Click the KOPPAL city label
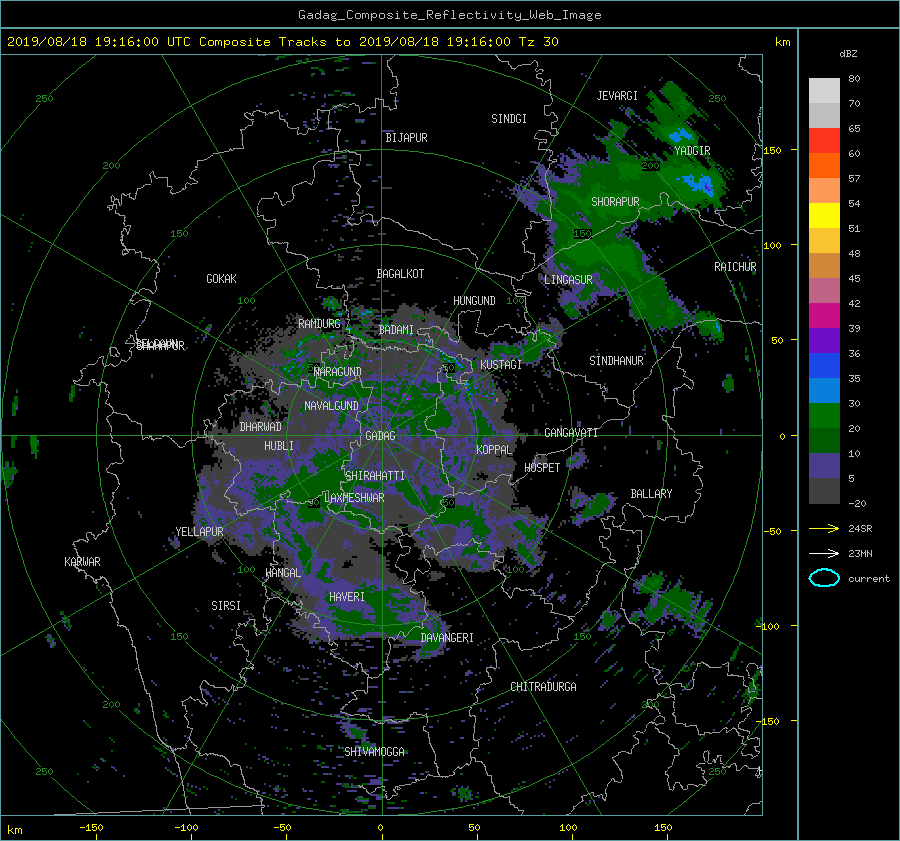The width and height of the screenshot is (900, 841). click(494, 449)
